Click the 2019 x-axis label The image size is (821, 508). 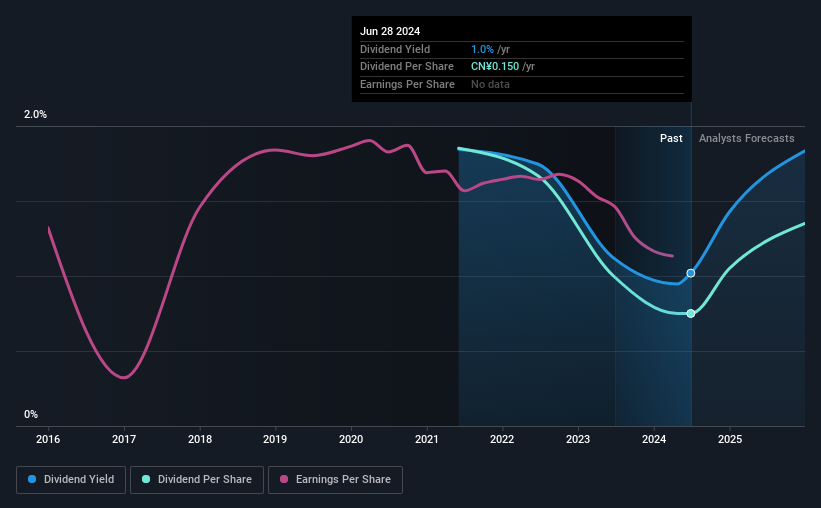(x=275, y=439)
